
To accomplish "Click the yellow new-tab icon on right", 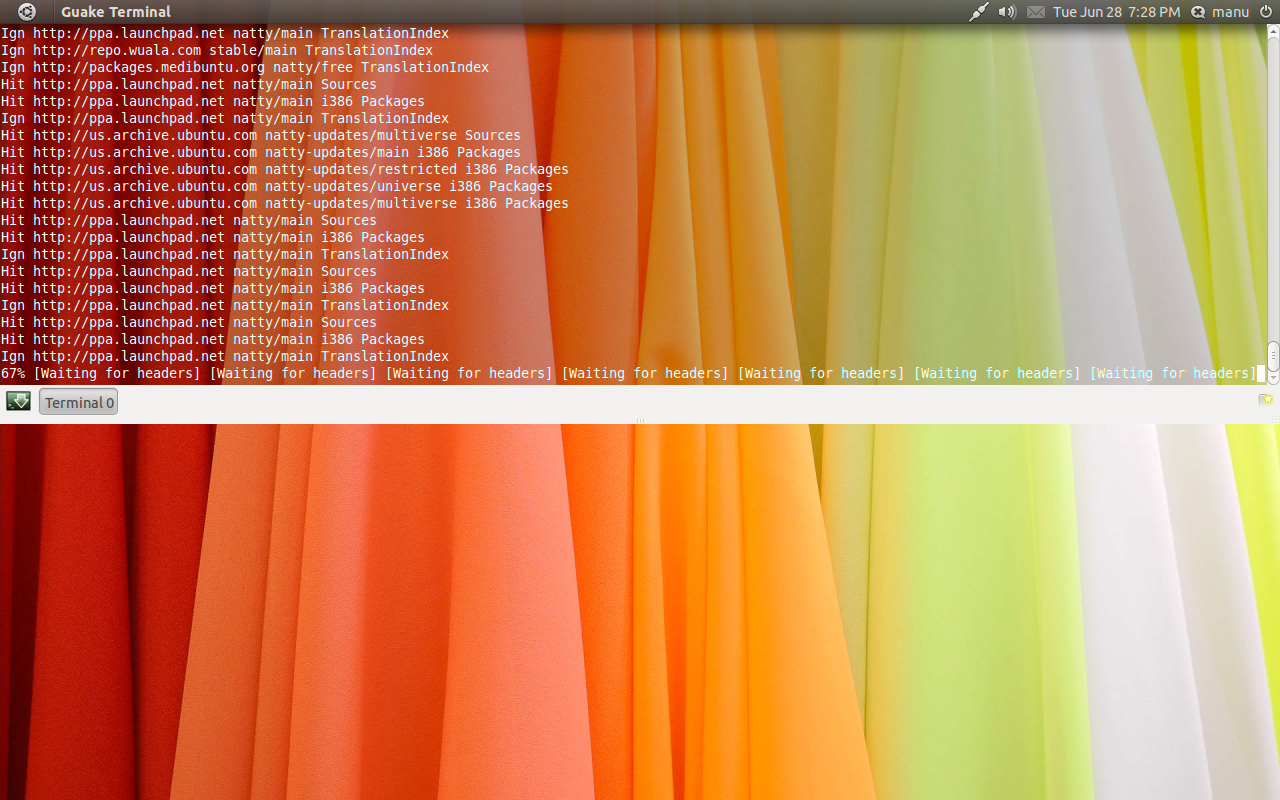I will [x=1266, y=399].
